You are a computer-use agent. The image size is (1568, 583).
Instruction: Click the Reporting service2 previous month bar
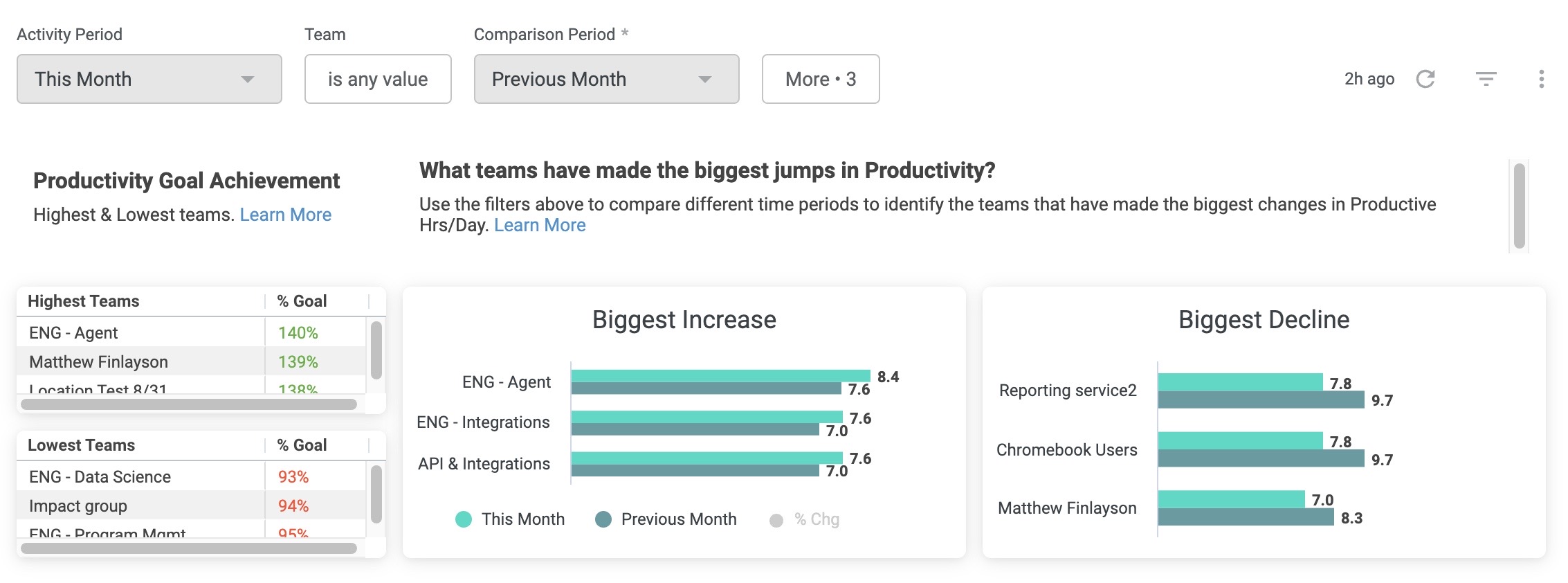point(1261,400)
